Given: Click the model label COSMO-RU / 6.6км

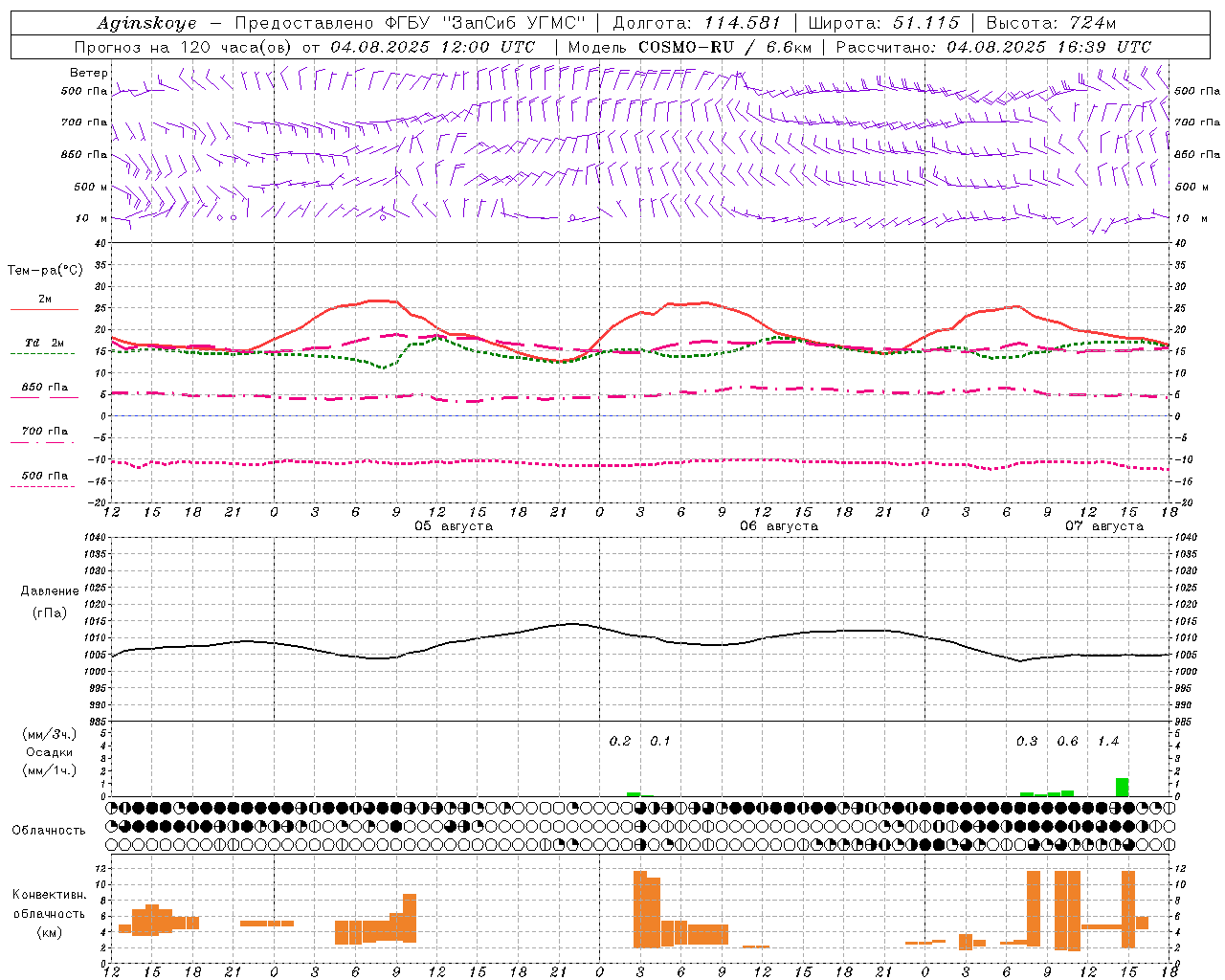Looking at the screenshot, I should point(725,47).
